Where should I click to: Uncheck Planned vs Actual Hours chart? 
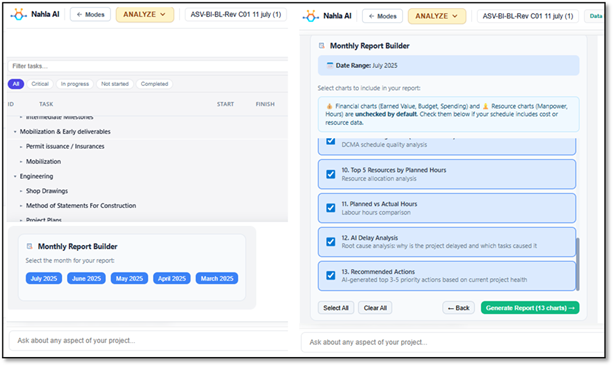point(331,208)
